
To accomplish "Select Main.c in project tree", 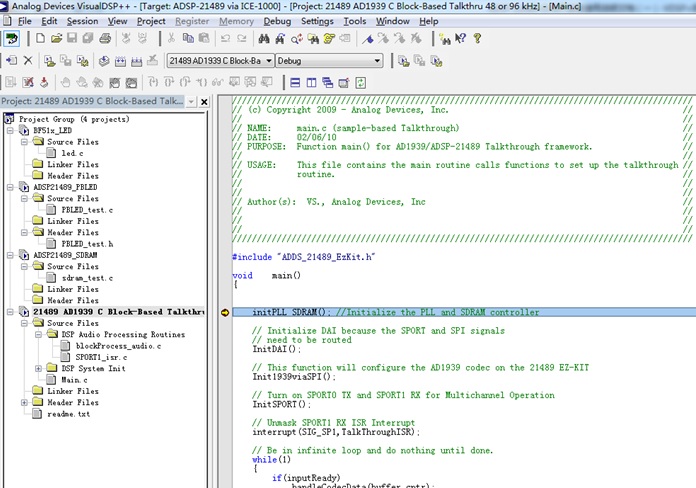I will click(x=74, y=380).
